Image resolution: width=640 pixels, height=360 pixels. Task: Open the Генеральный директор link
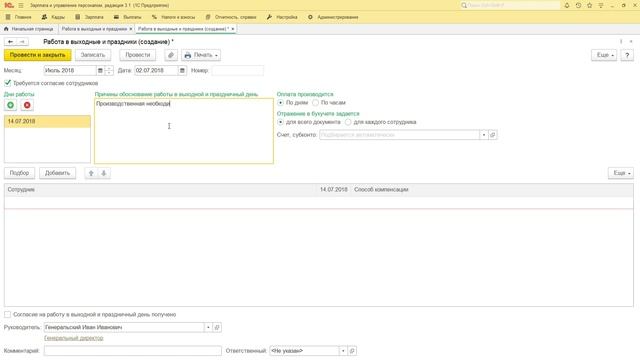pos(73,338)
